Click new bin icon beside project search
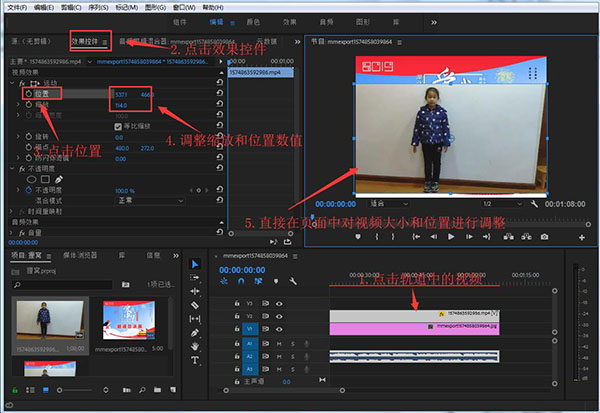The image size is (600, 413). tap(126, 284)
